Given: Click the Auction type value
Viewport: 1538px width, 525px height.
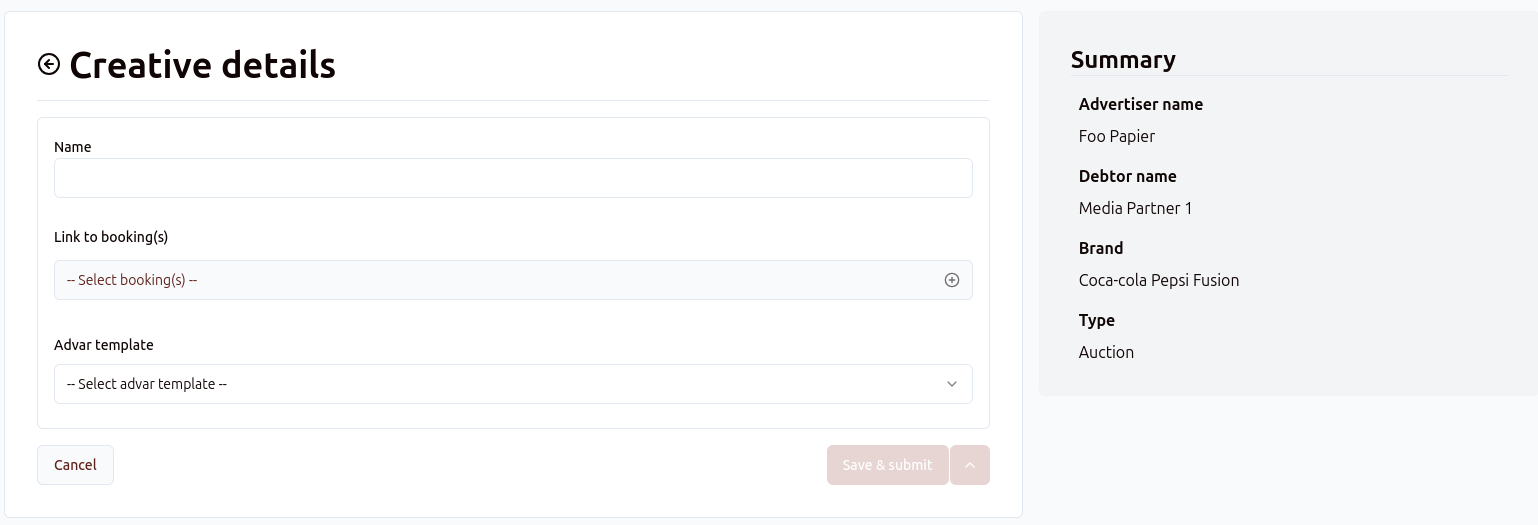Looking at the screenshot, I should coord(1106,352).
